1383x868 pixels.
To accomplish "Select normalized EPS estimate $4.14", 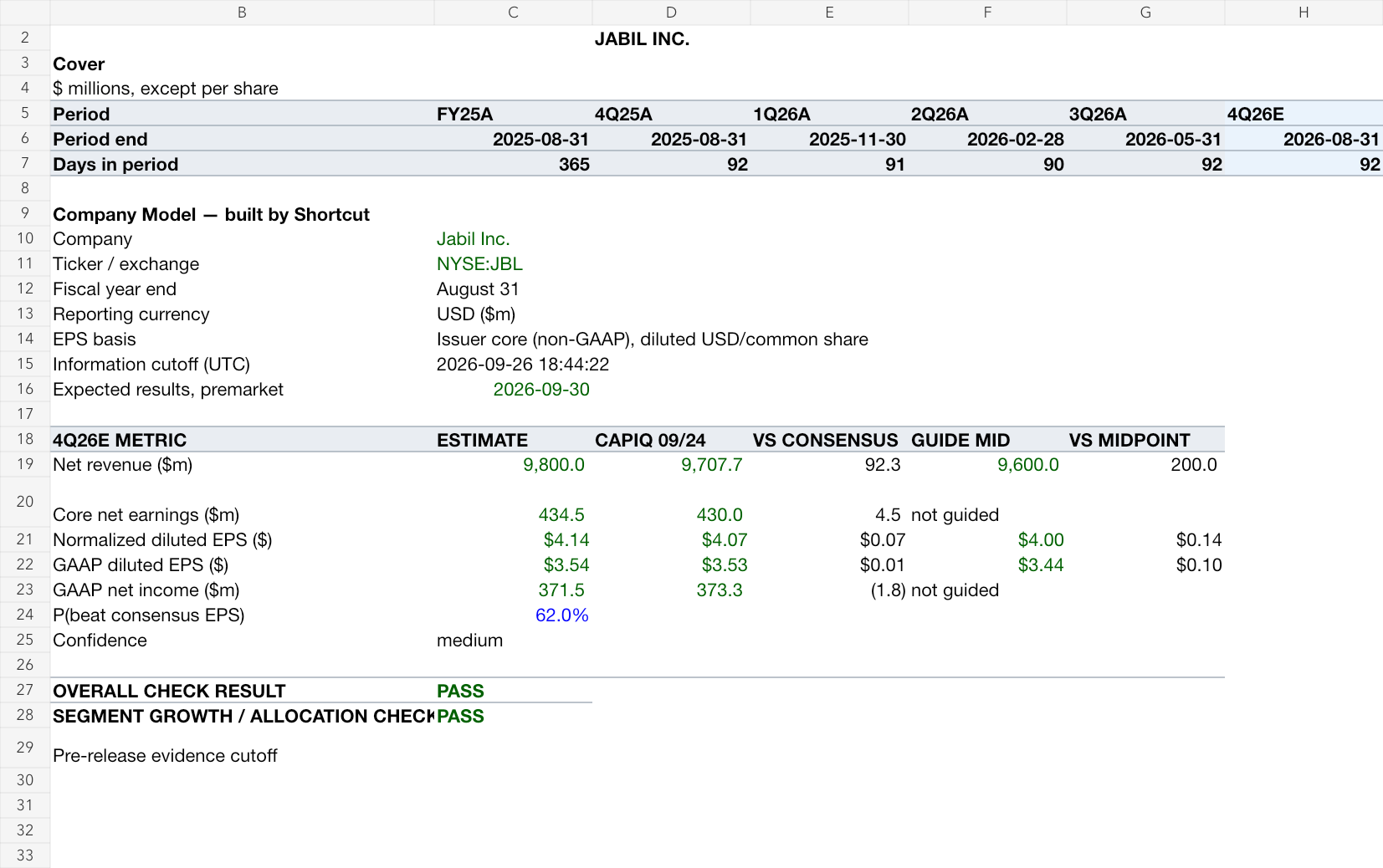I will pos(513,540).
